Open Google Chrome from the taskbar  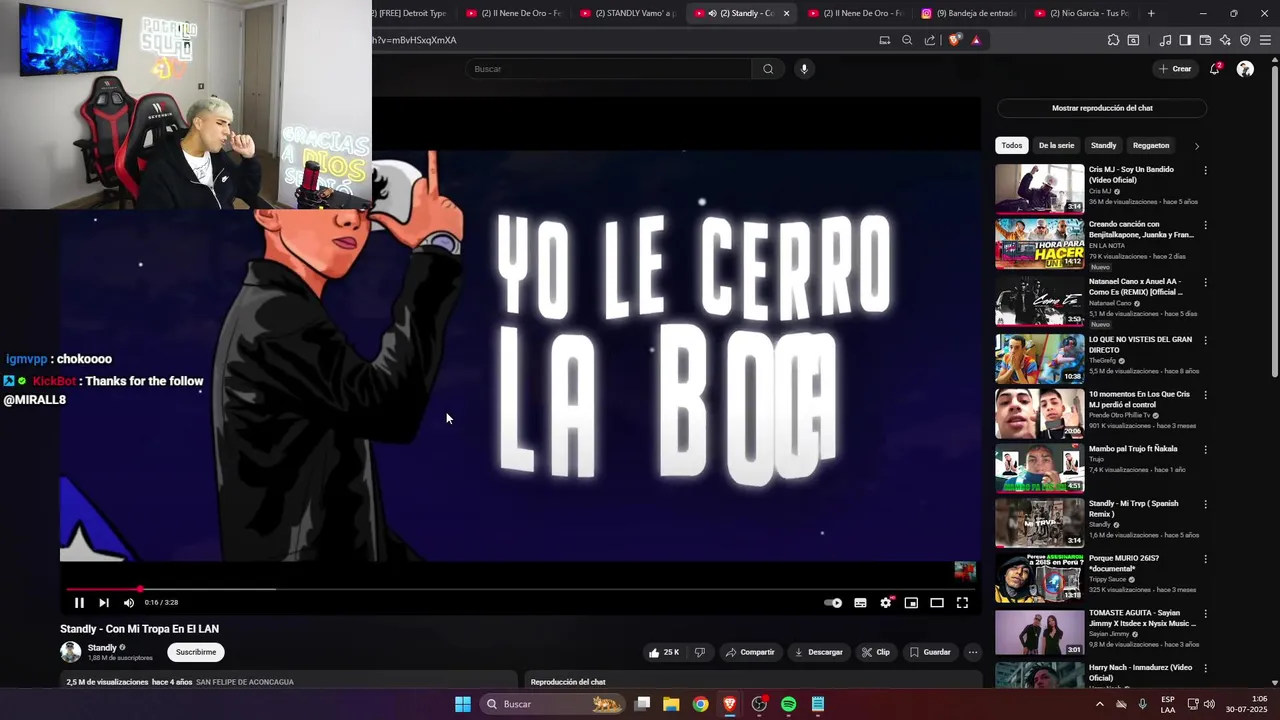pos(700,704)
